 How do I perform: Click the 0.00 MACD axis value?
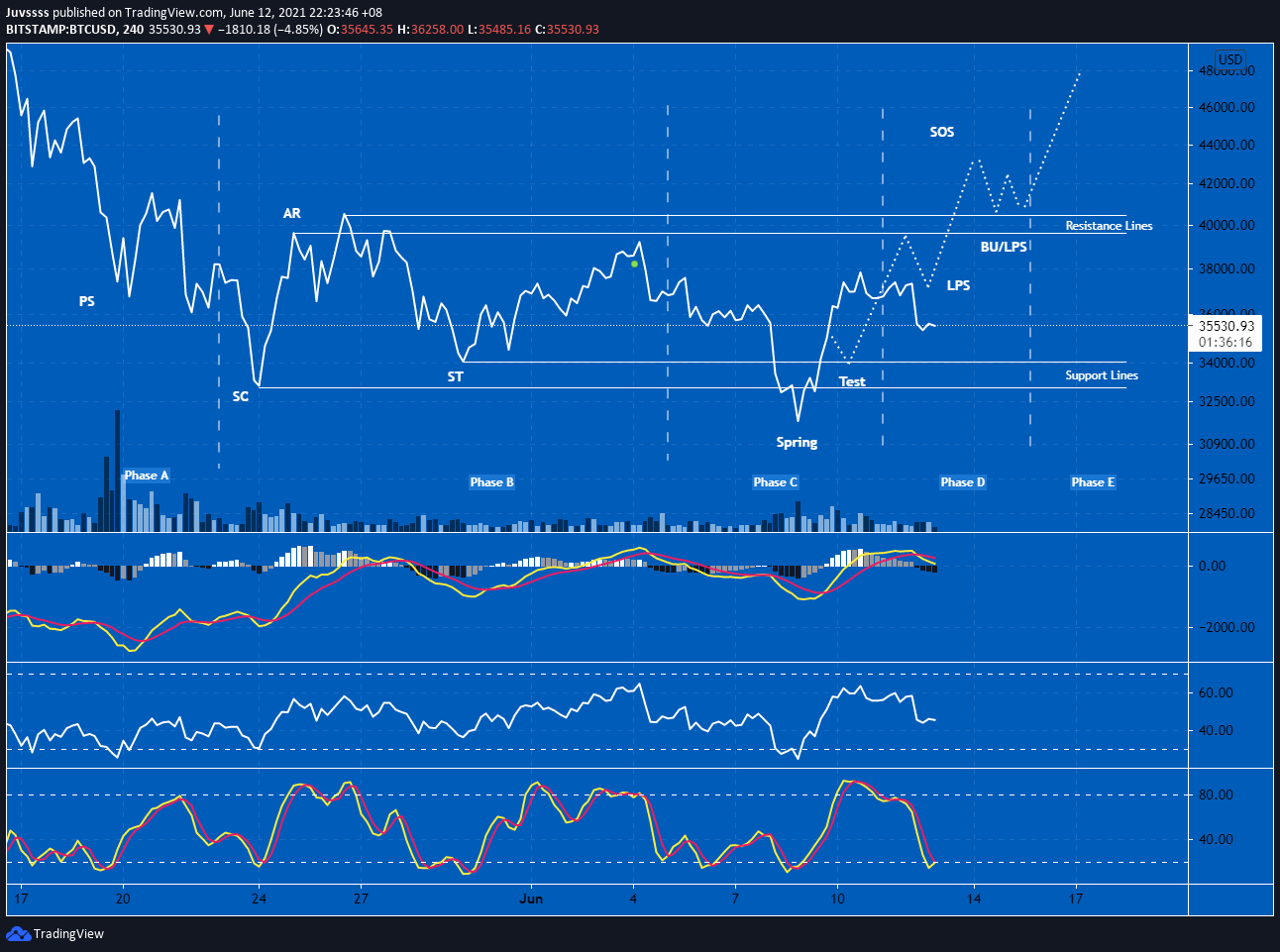click(x=1212, y=567)
